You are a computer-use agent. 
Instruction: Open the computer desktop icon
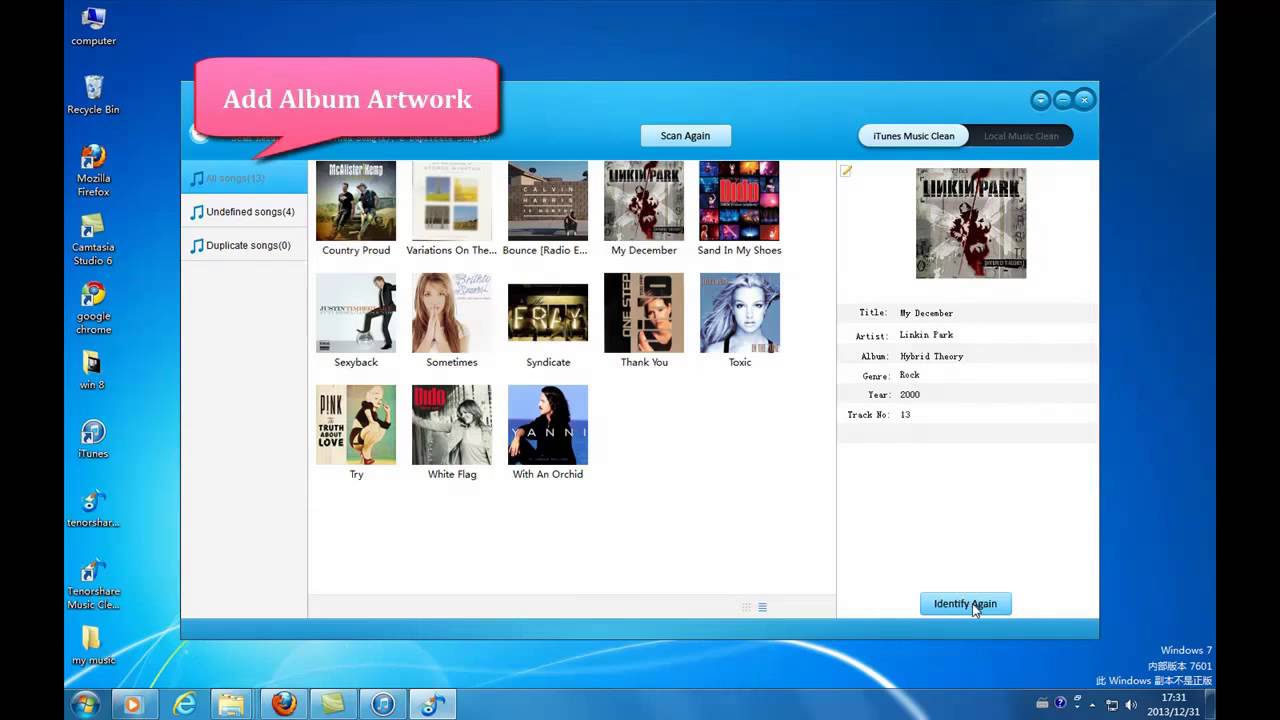coord(93,27)
